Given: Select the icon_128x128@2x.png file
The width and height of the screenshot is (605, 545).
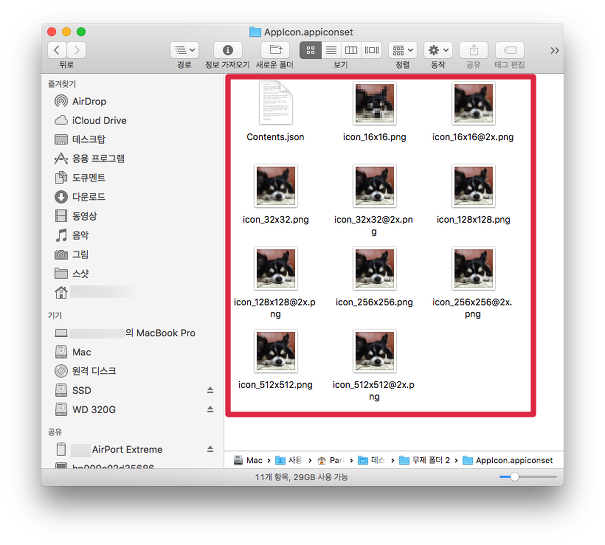Looking at the screenshot, I should point(275,268).
